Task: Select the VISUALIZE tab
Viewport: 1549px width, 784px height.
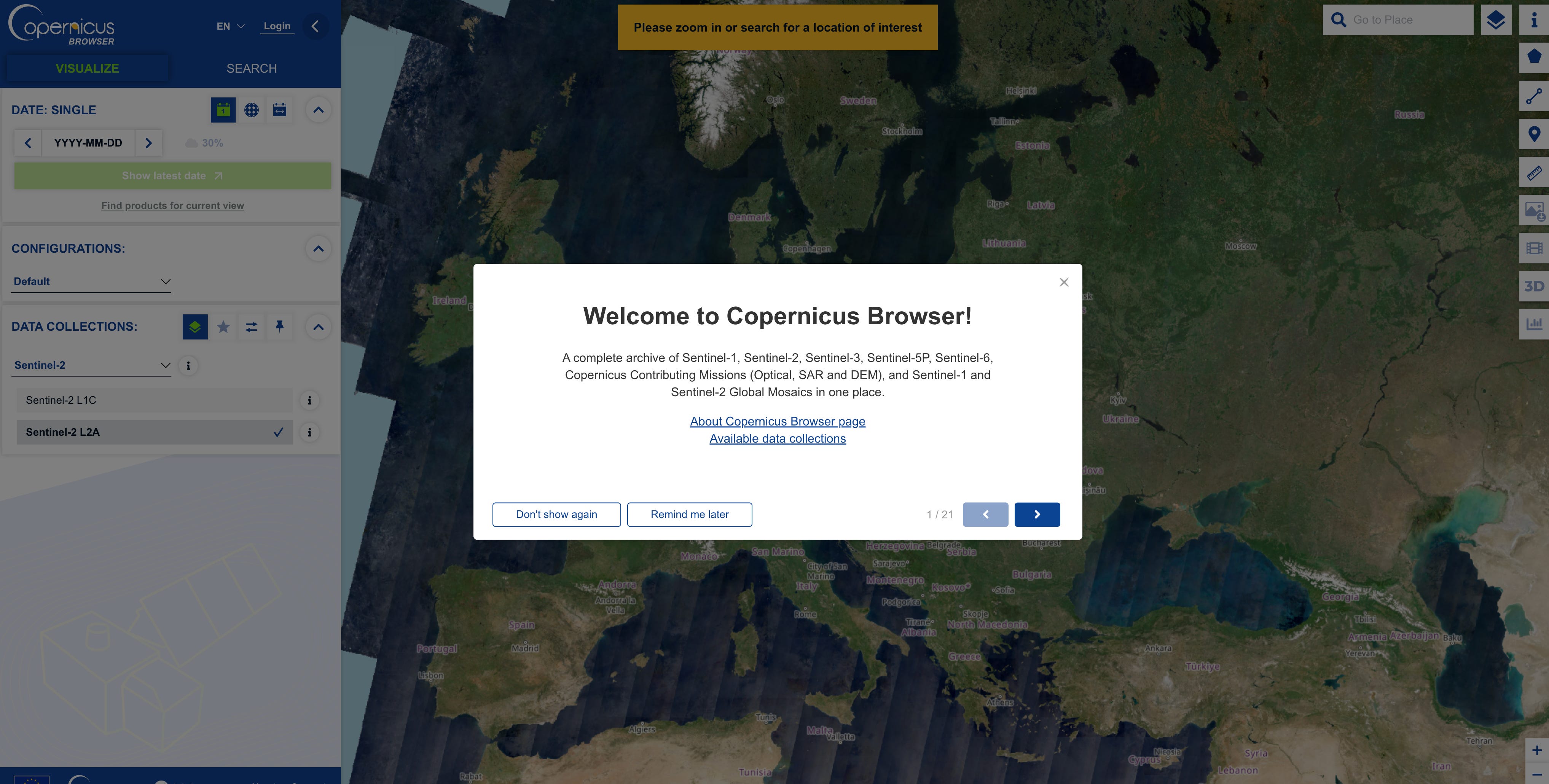Action: 87,69
